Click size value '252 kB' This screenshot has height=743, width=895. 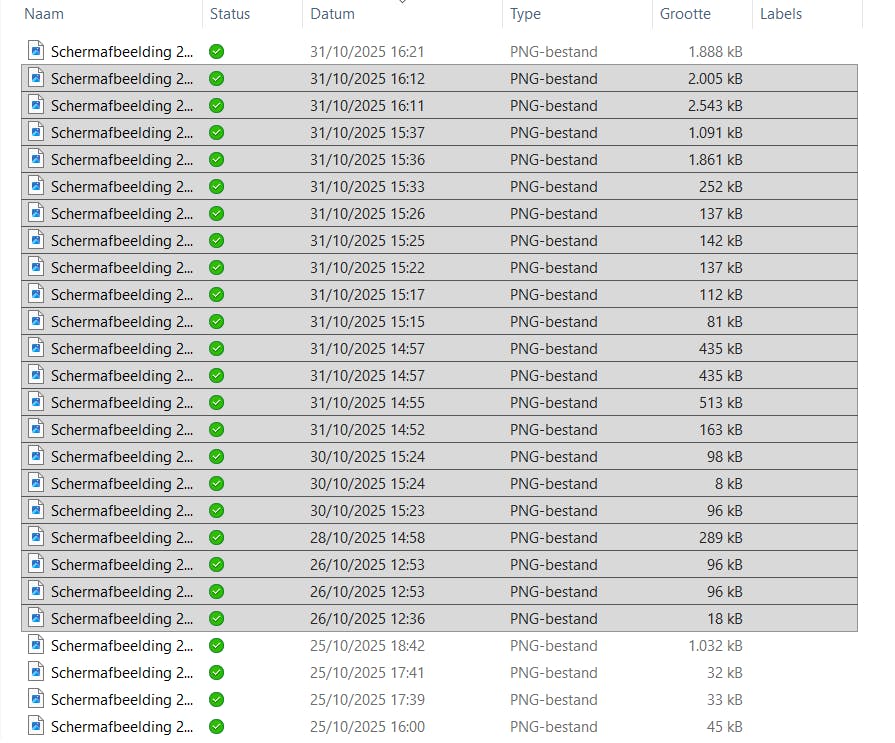tap(721, 187)
